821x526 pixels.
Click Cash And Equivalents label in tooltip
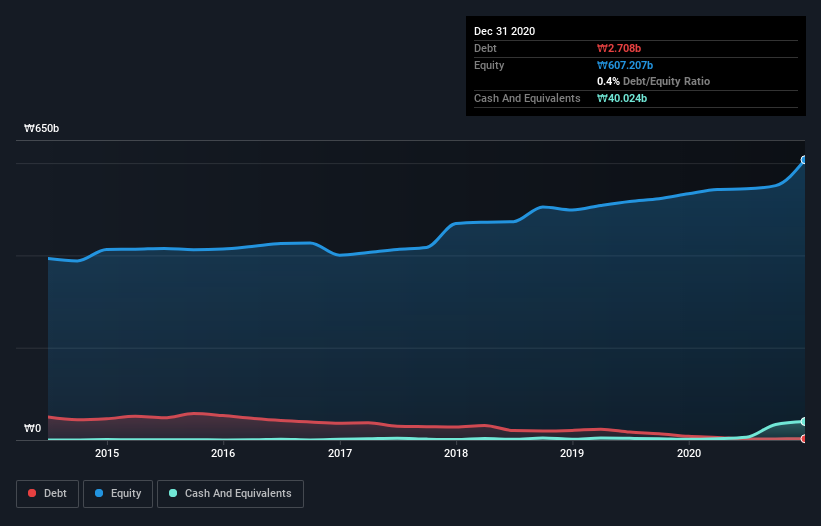point(527,98)
